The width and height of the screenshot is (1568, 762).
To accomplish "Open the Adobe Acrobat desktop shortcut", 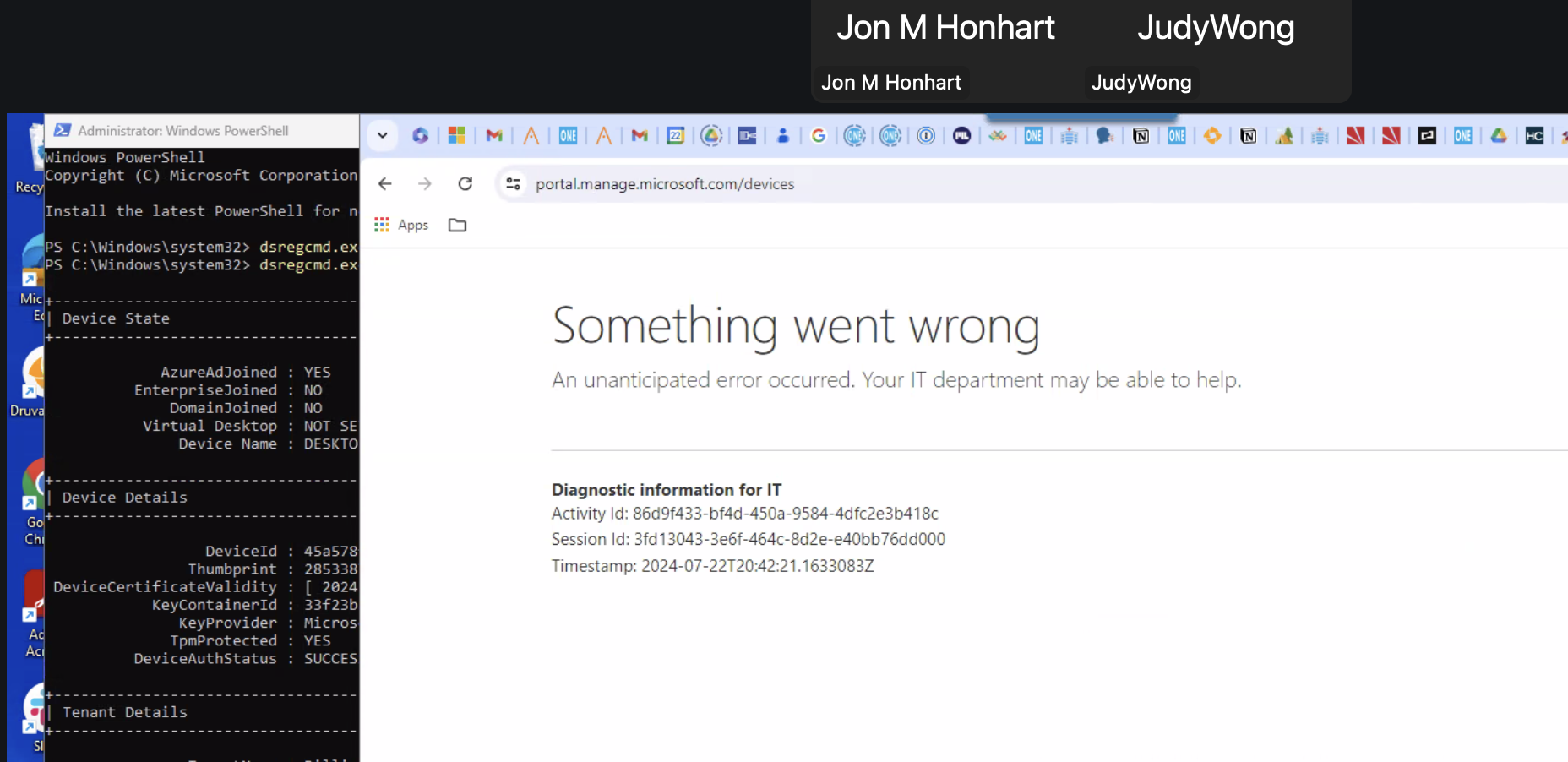I will (x=35, y=614).
